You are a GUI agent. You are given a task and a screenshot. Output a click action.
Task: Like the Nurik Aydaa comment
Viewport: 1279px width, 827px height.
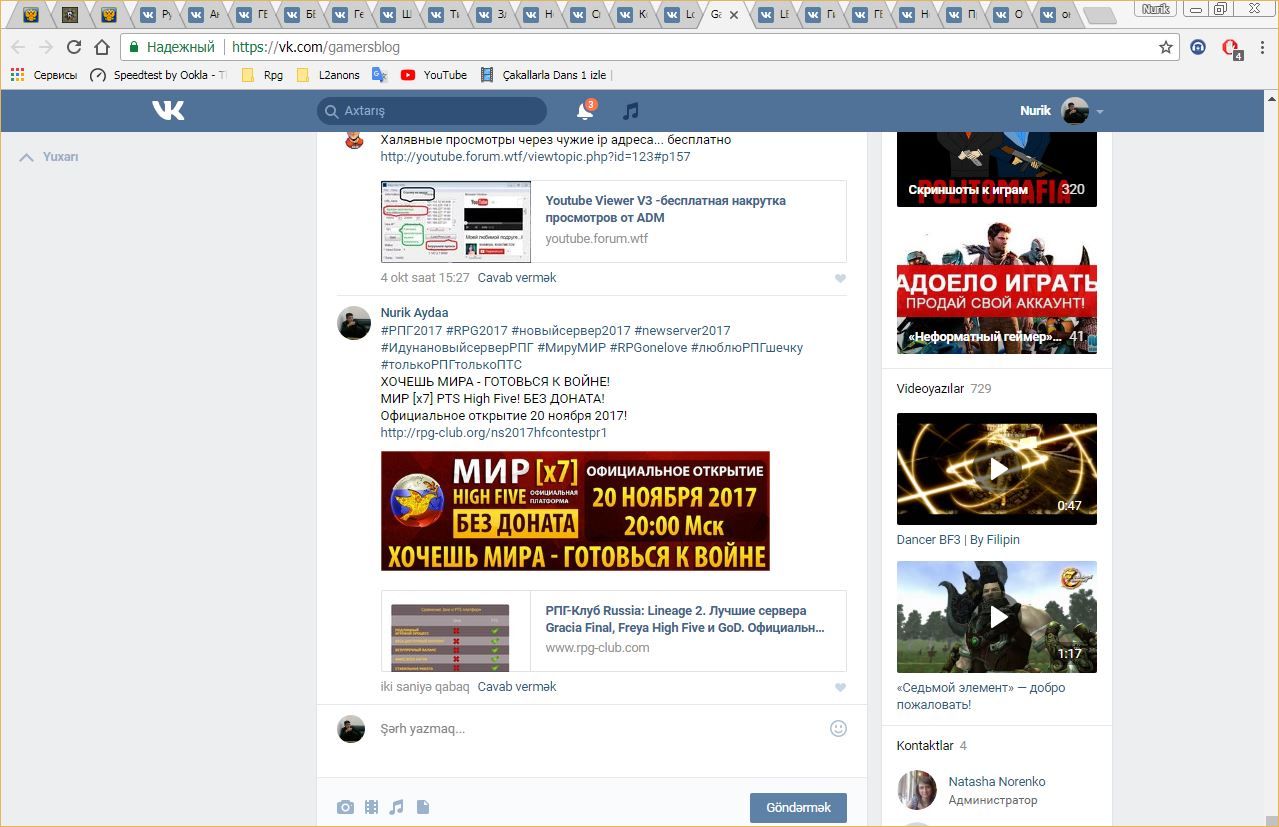[x=840, y=687]
